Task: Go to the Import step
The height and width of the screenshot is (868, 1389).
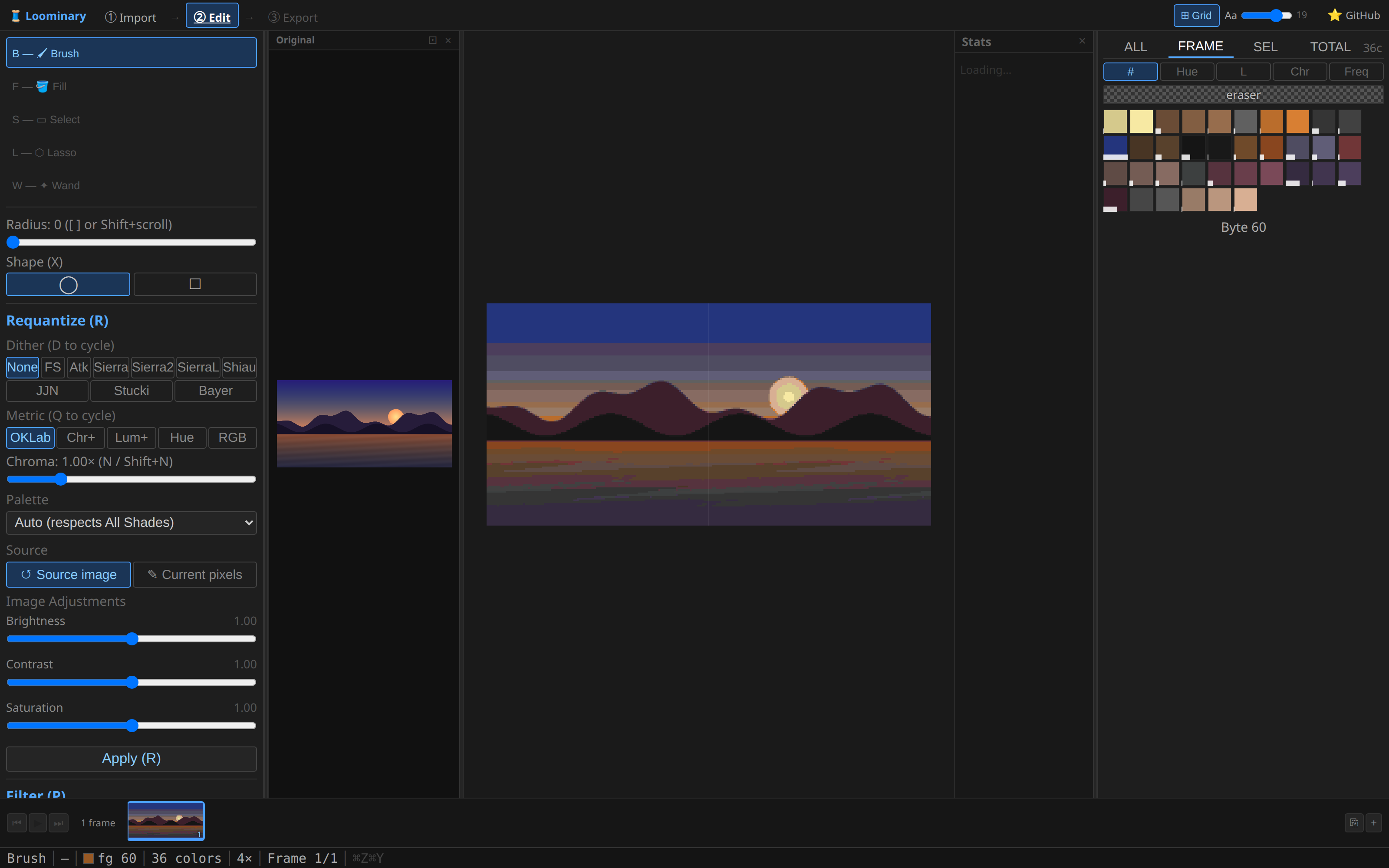Action: coord(130,17)
